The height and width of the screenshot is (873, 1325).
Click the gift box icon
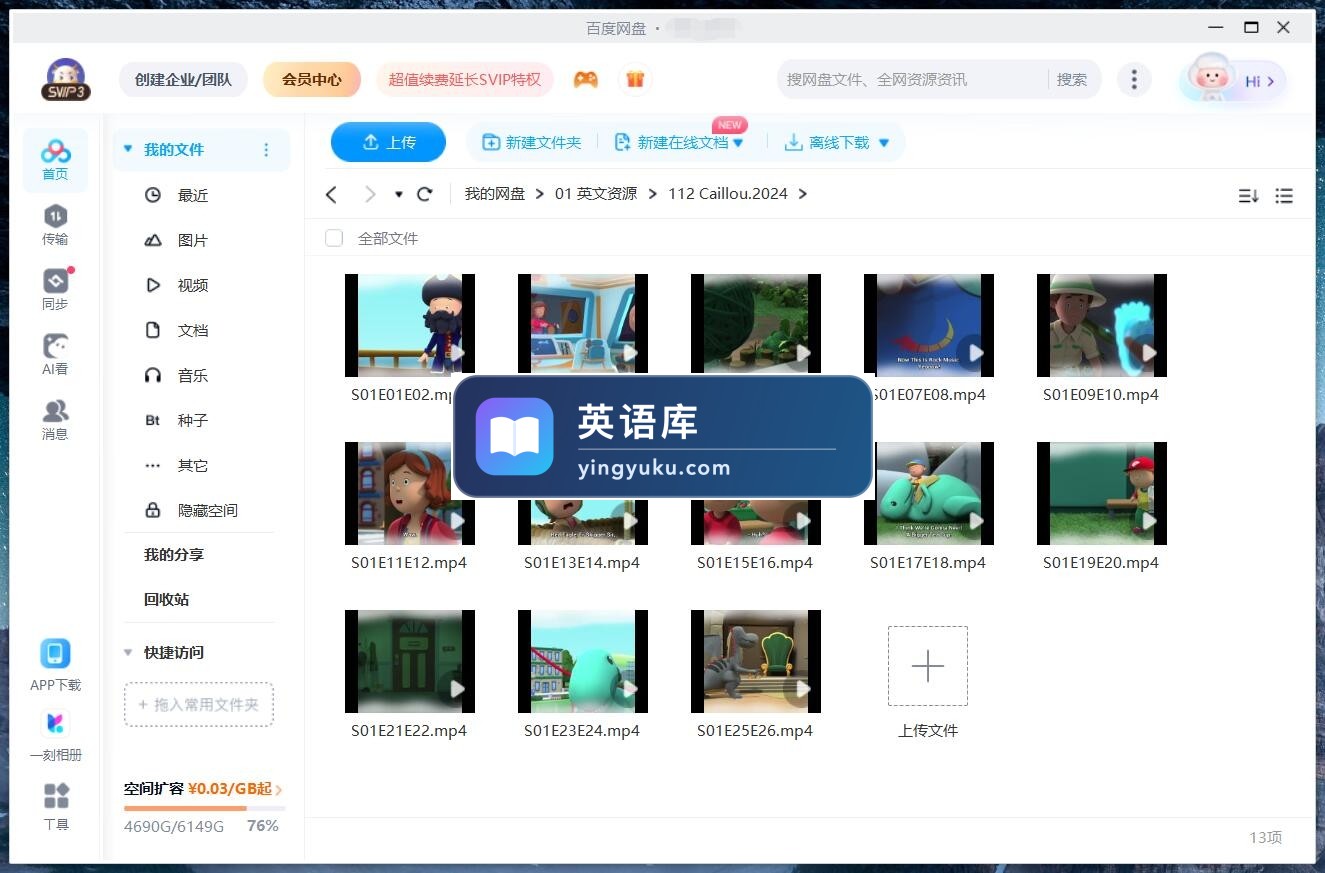click(635, 79)
